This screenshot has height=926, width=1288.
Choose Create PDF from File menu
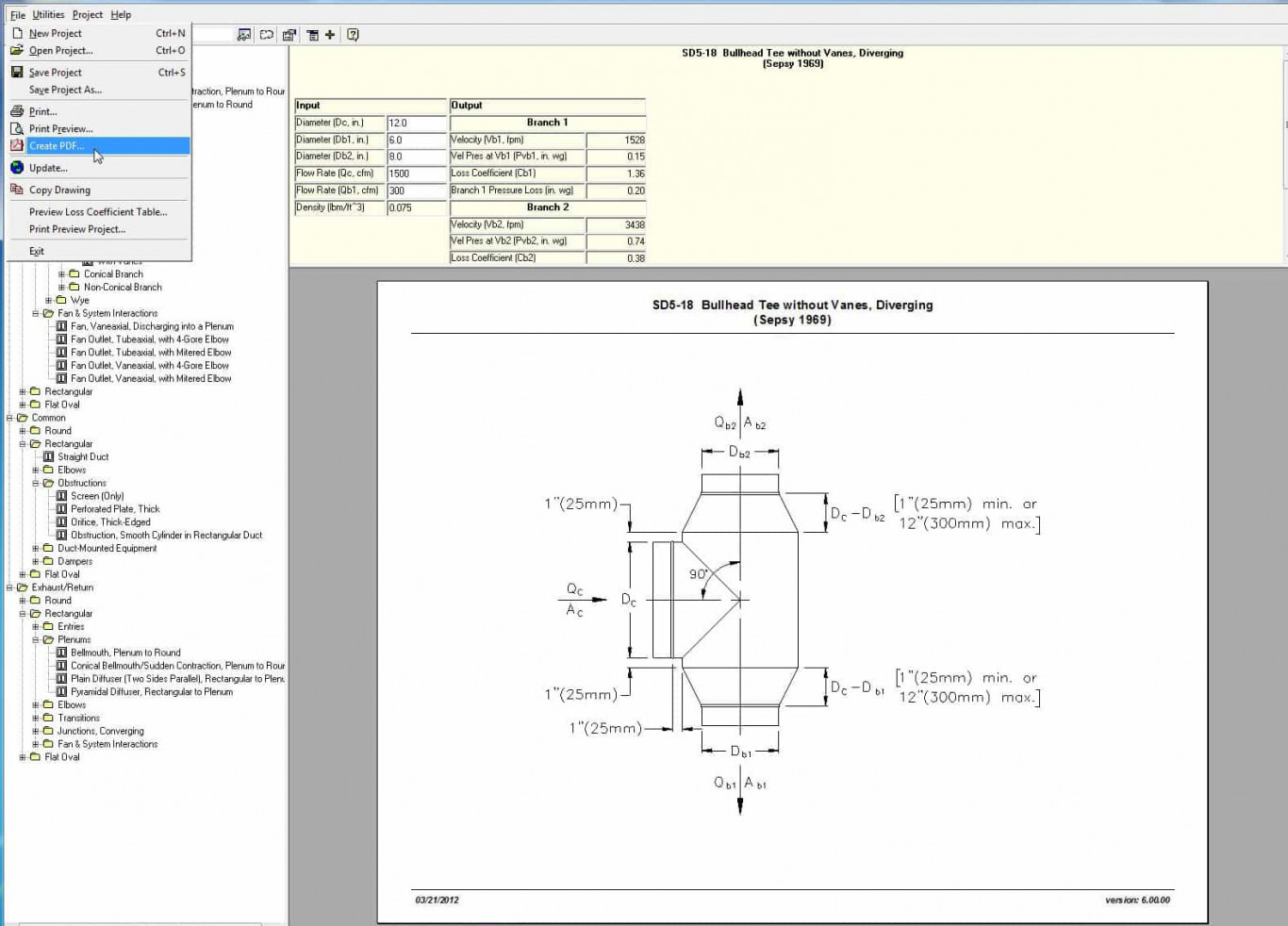point(57,146)
